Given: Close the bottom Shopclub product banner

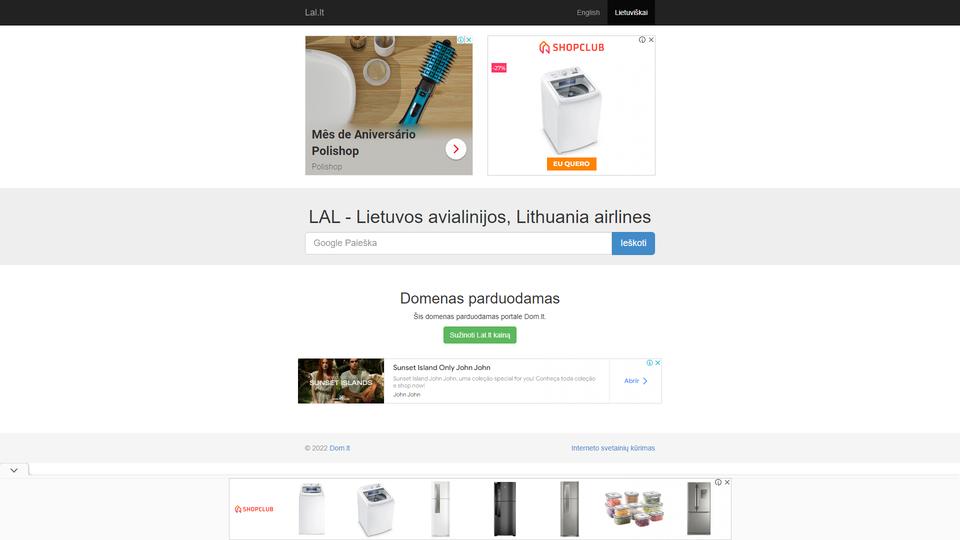Looking at the screenshot, I should [727, 482].
